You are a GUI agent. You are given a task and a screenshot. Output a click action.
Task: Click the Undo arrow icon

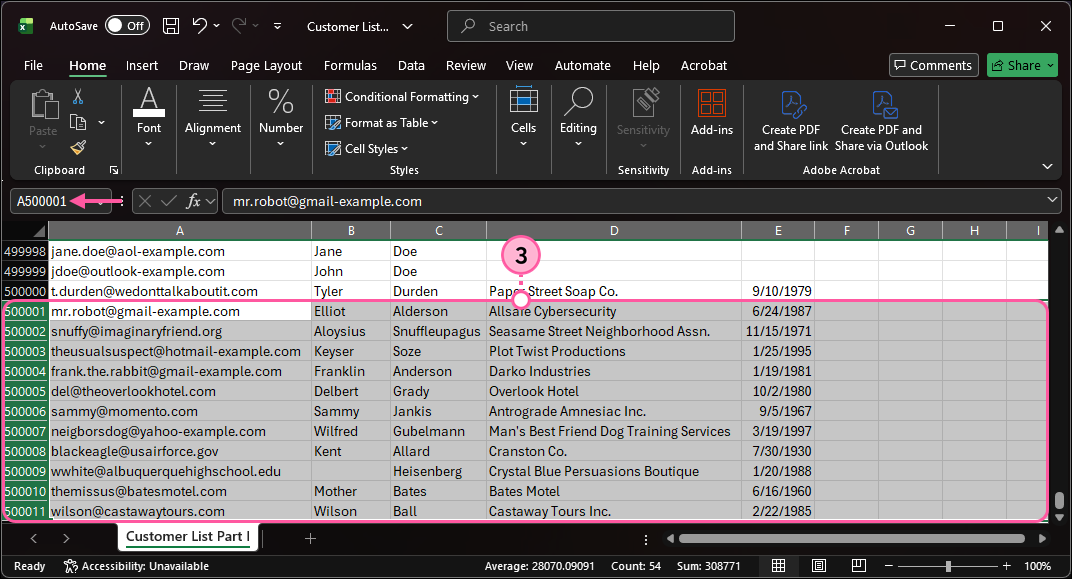pyautogui.click(x=199, y=26)
